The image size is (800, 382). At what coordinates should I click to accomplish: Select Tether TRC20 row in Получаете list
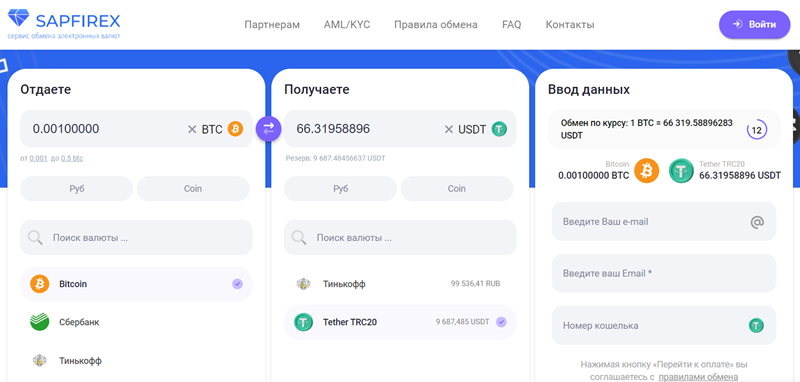400,322
